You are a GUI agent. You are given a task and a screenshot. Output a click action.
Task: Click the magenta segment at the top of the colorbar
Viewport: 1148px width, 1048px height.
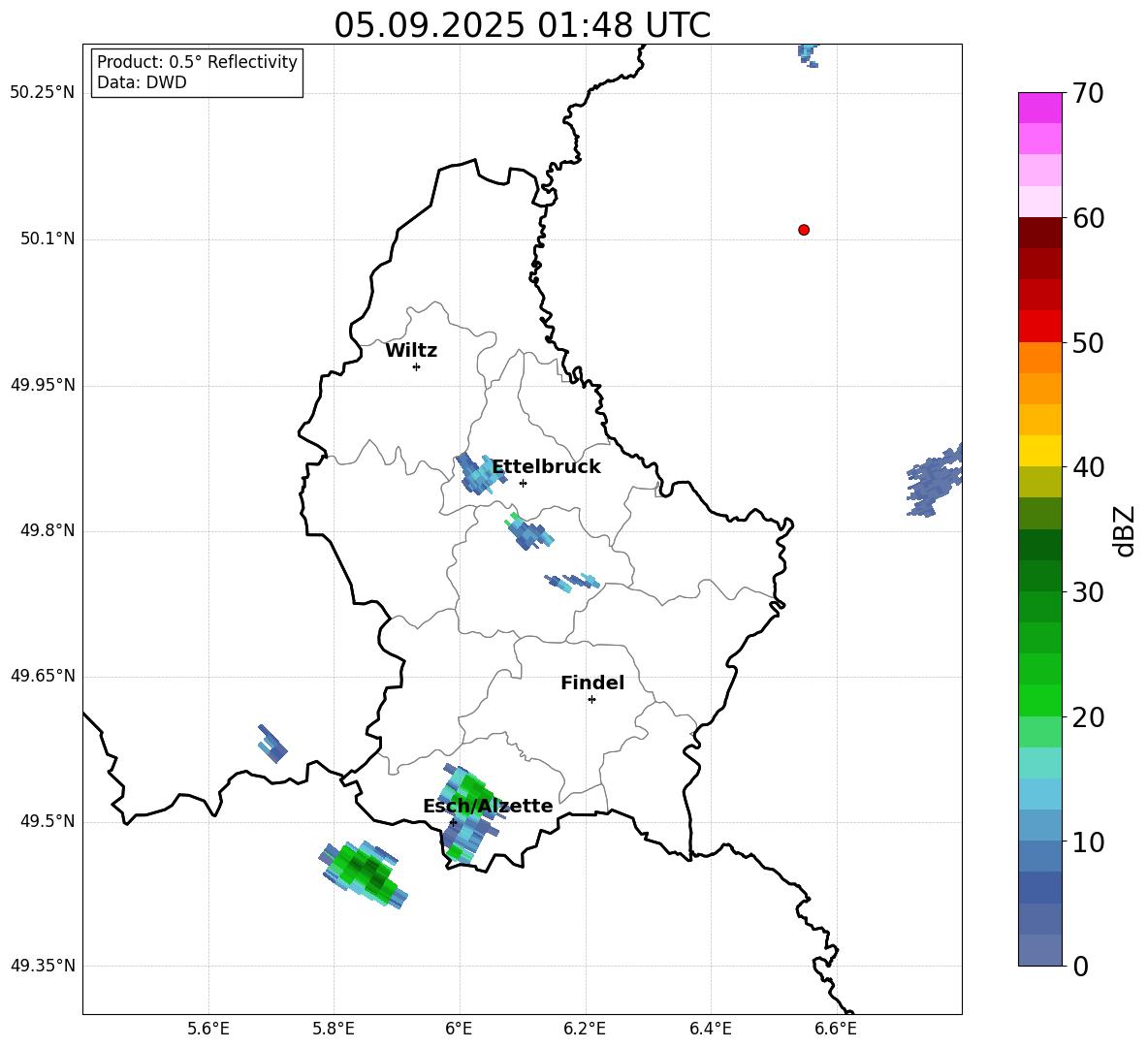1039,108
